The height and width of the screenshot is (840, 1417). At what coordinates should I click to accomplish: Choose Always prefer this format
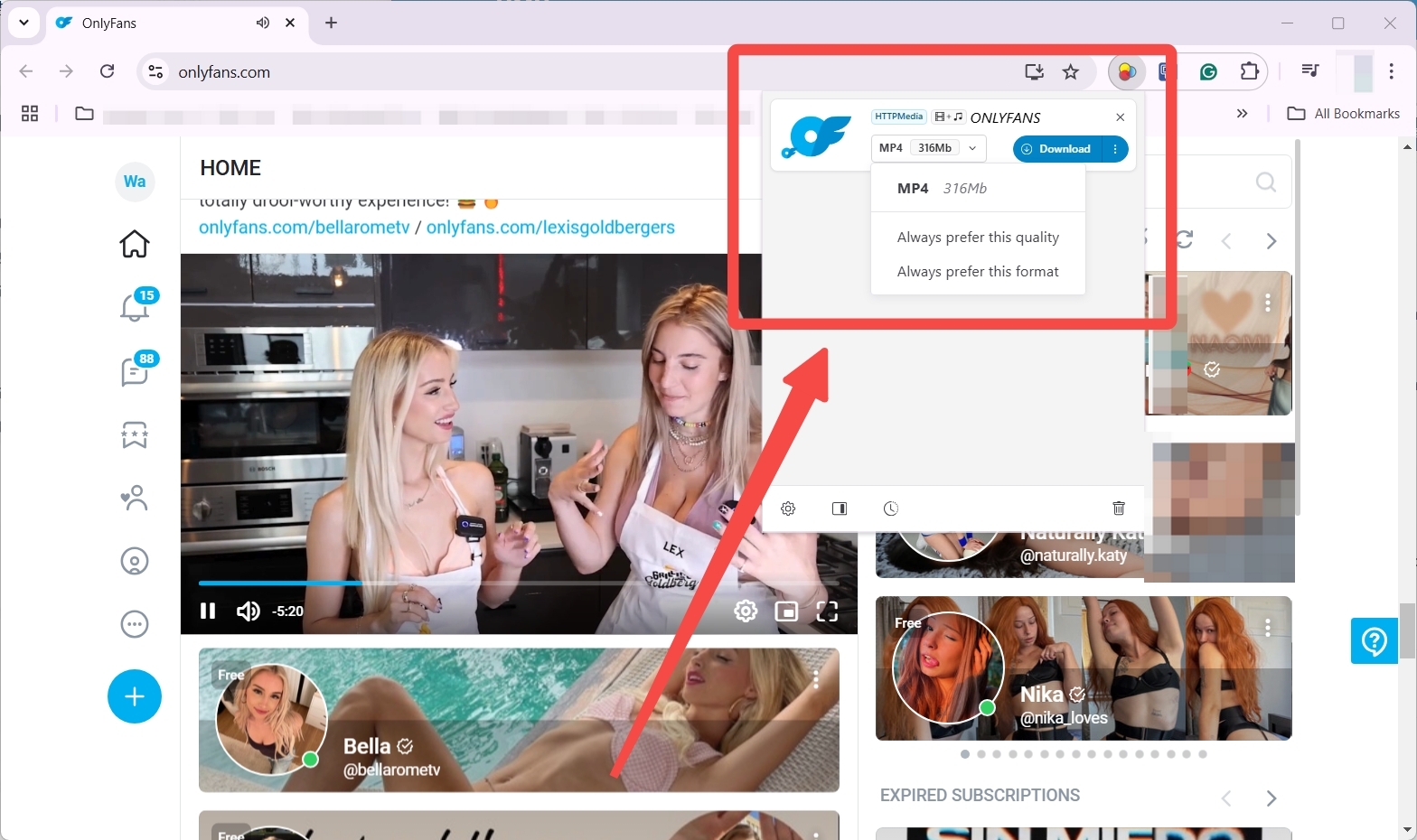(978, 271)
